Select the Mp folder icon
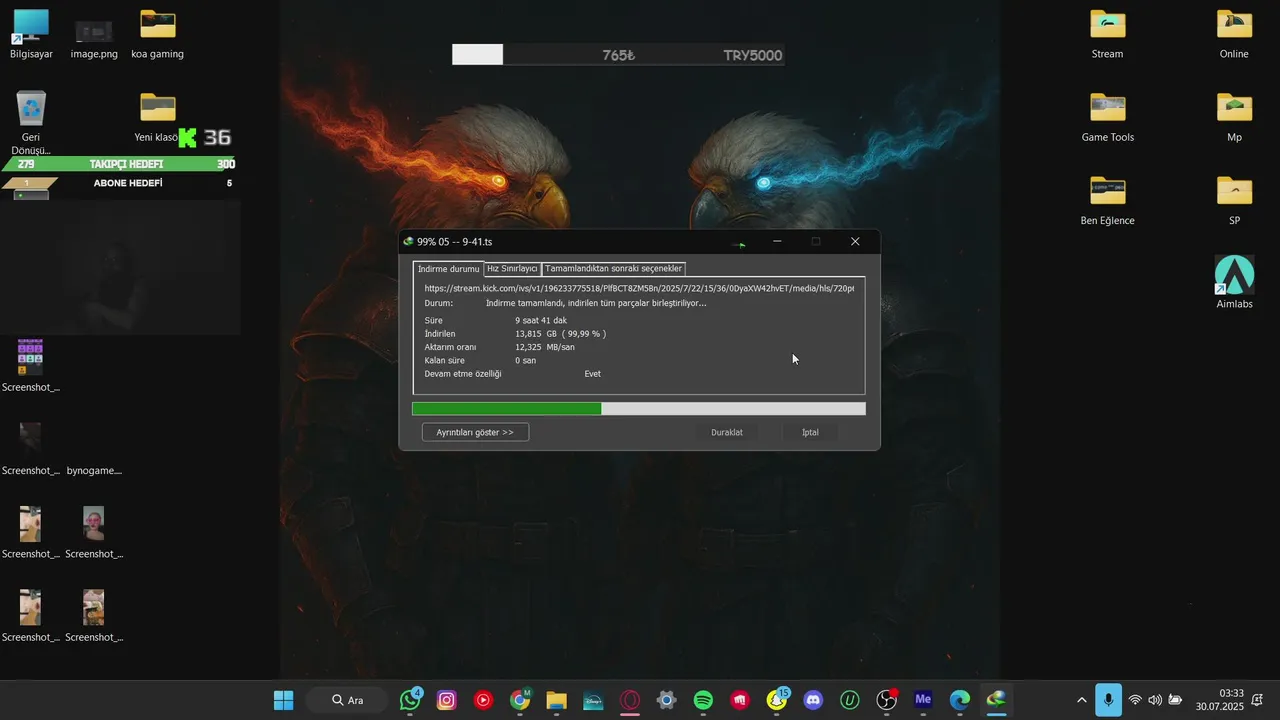Screen dimensions: 1280x720 1234,118
